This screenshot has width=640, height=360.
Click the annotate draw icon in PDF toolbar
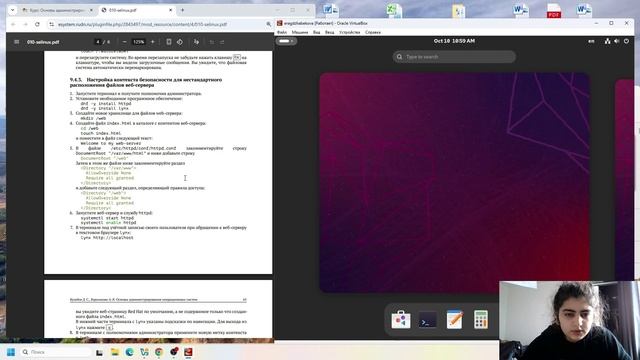[x=196, y=42]
